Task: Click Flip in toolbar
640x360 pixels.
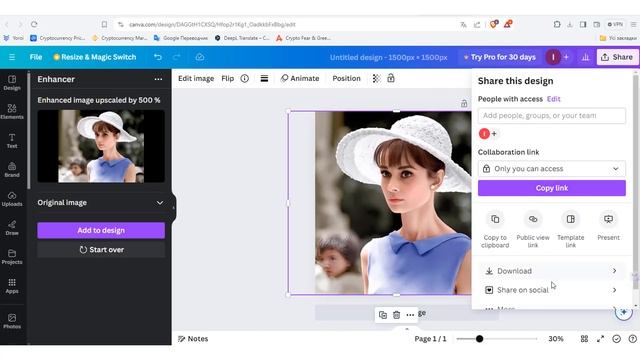Action: pos(227,78)
